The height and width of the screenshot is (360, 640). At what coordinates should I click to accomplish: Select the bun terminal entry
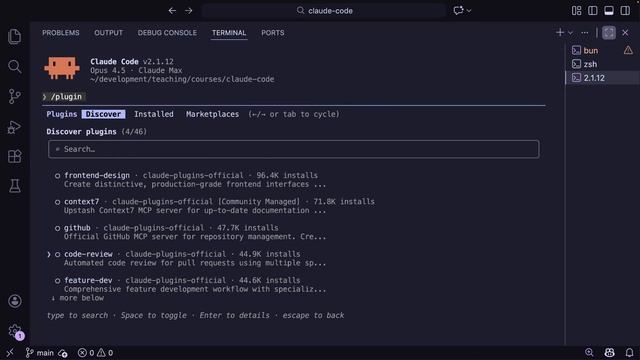(x=591, y=50)
